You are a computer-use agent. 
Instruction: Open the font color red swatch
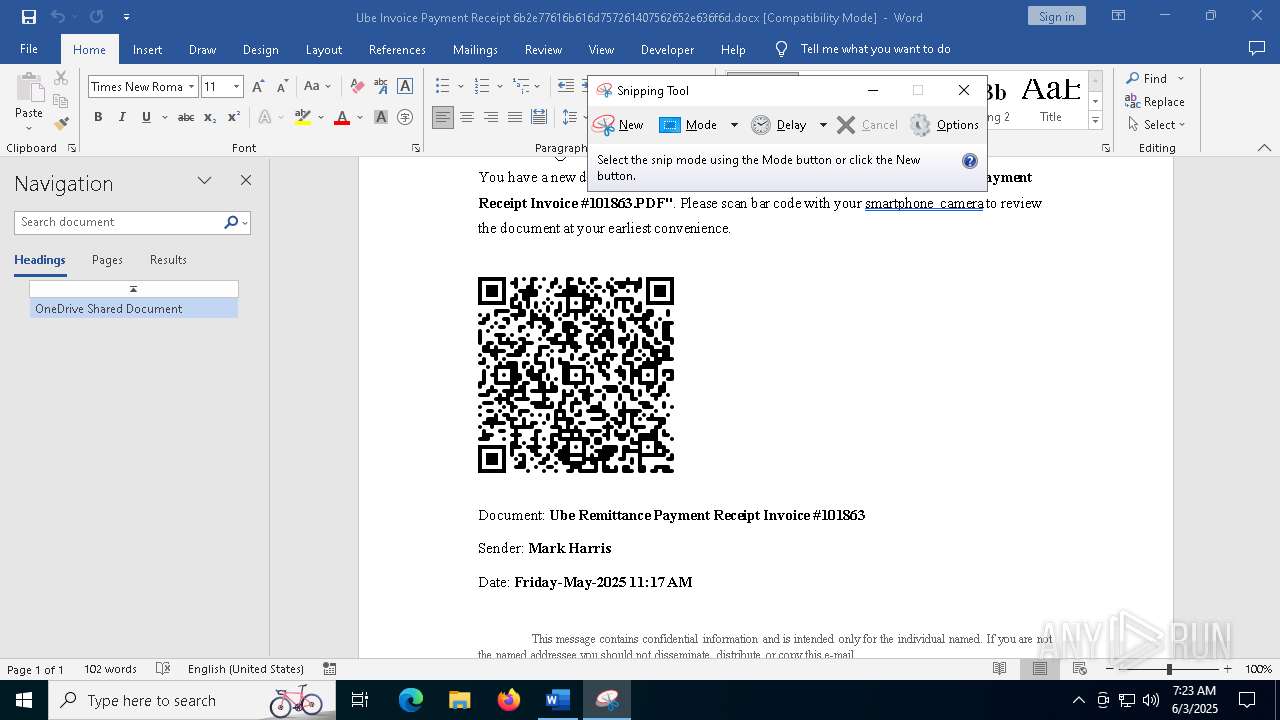coord(342,117)
